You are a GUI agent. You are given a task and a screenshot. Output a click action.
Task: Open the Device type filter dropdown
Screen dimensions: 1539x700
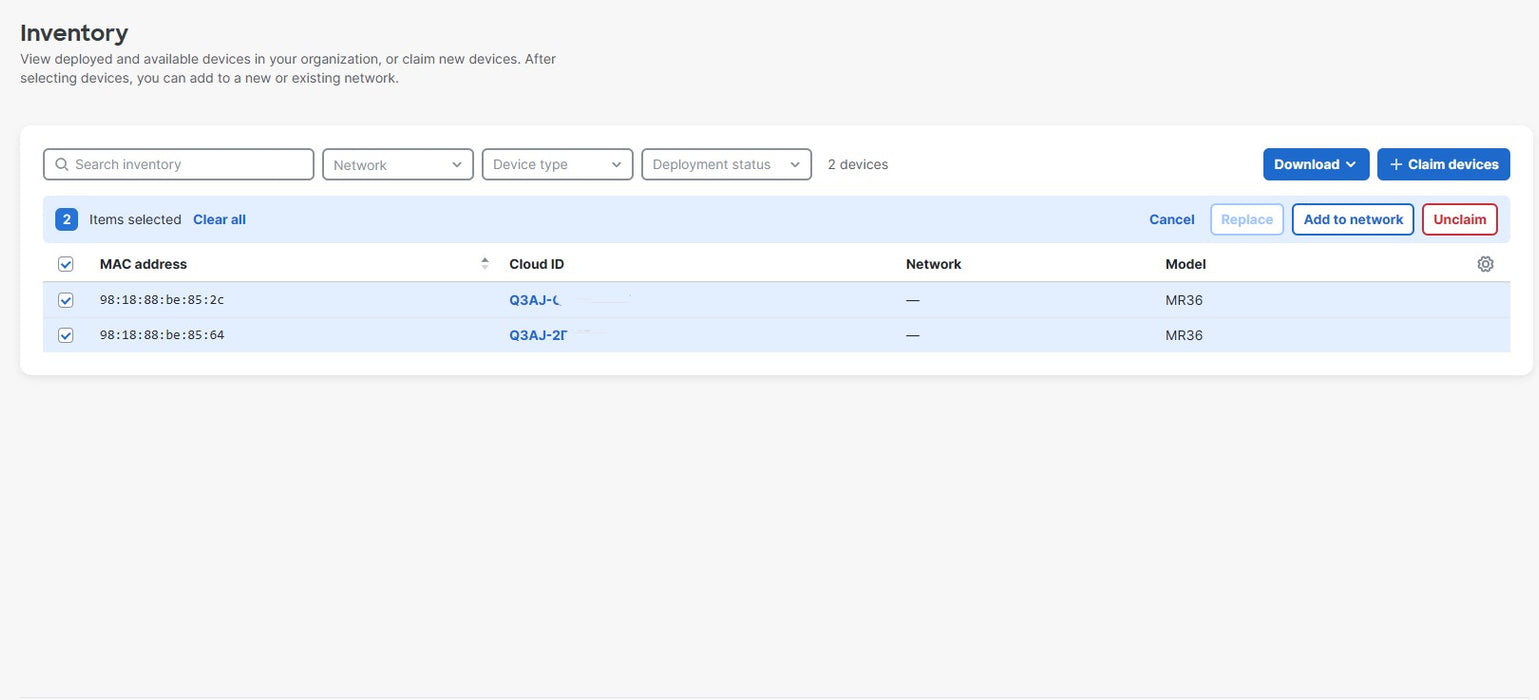click(x=557, y=164)
